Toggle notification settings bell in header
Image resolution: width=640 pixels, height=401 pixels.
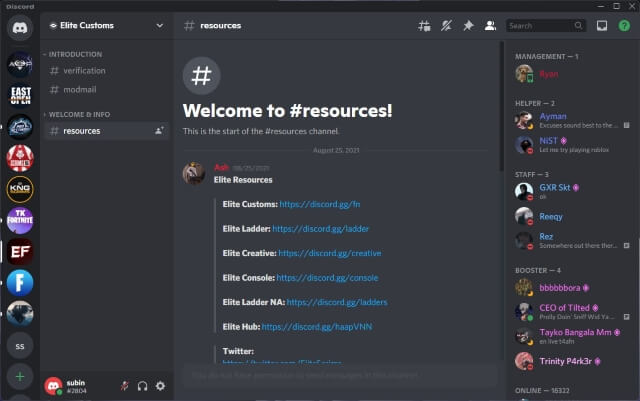tap(446, 25)
